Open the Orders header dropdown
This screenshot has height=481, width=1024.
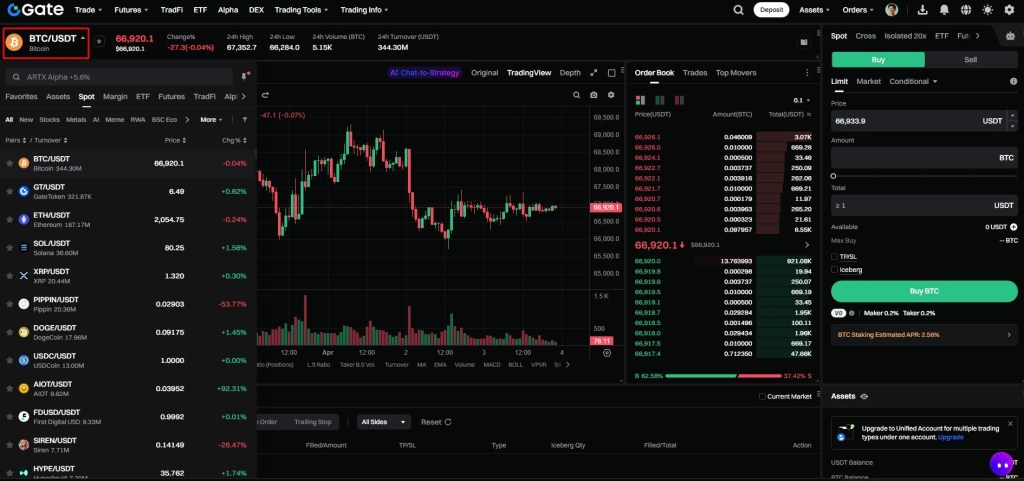(857, 10)
